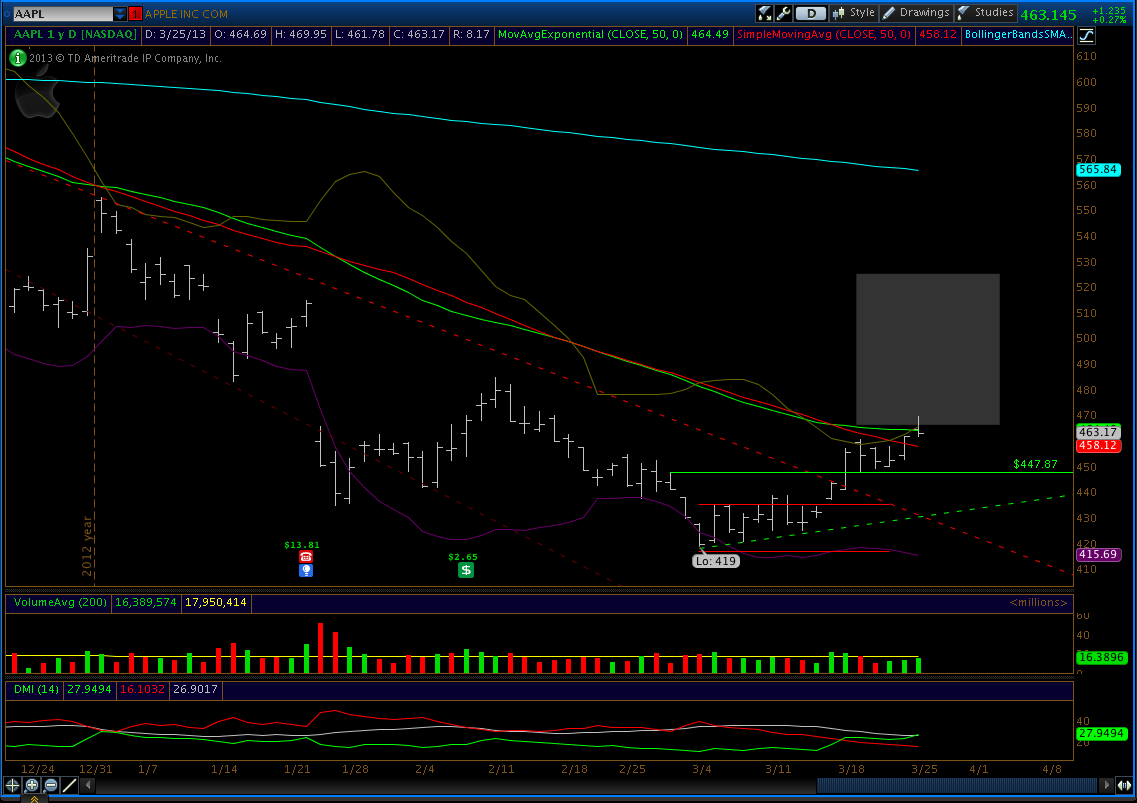This screenshot has height=803, width=1137.
Task: Click the green info icon
Action: (x=17, y=58)
